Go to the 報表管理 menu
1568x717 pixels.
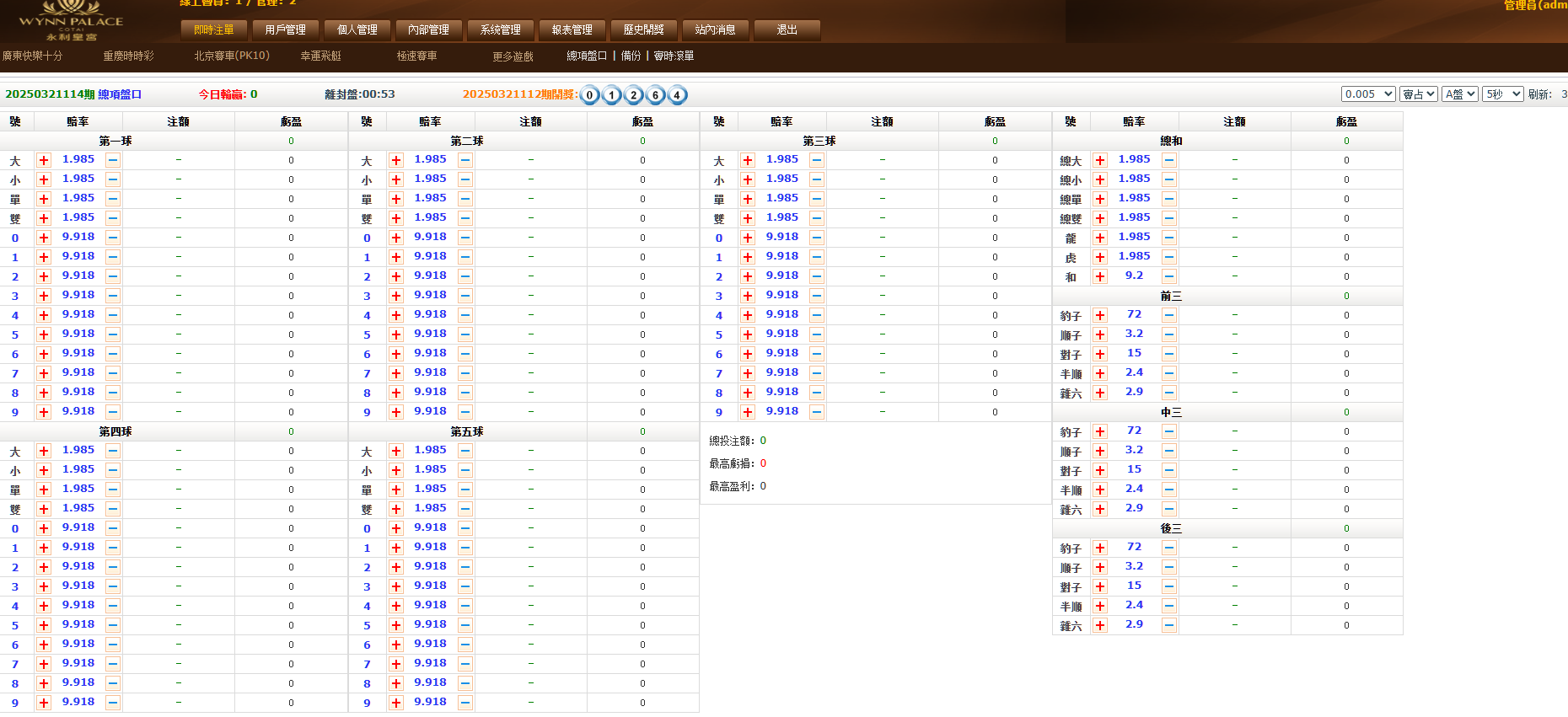(572, 30)
